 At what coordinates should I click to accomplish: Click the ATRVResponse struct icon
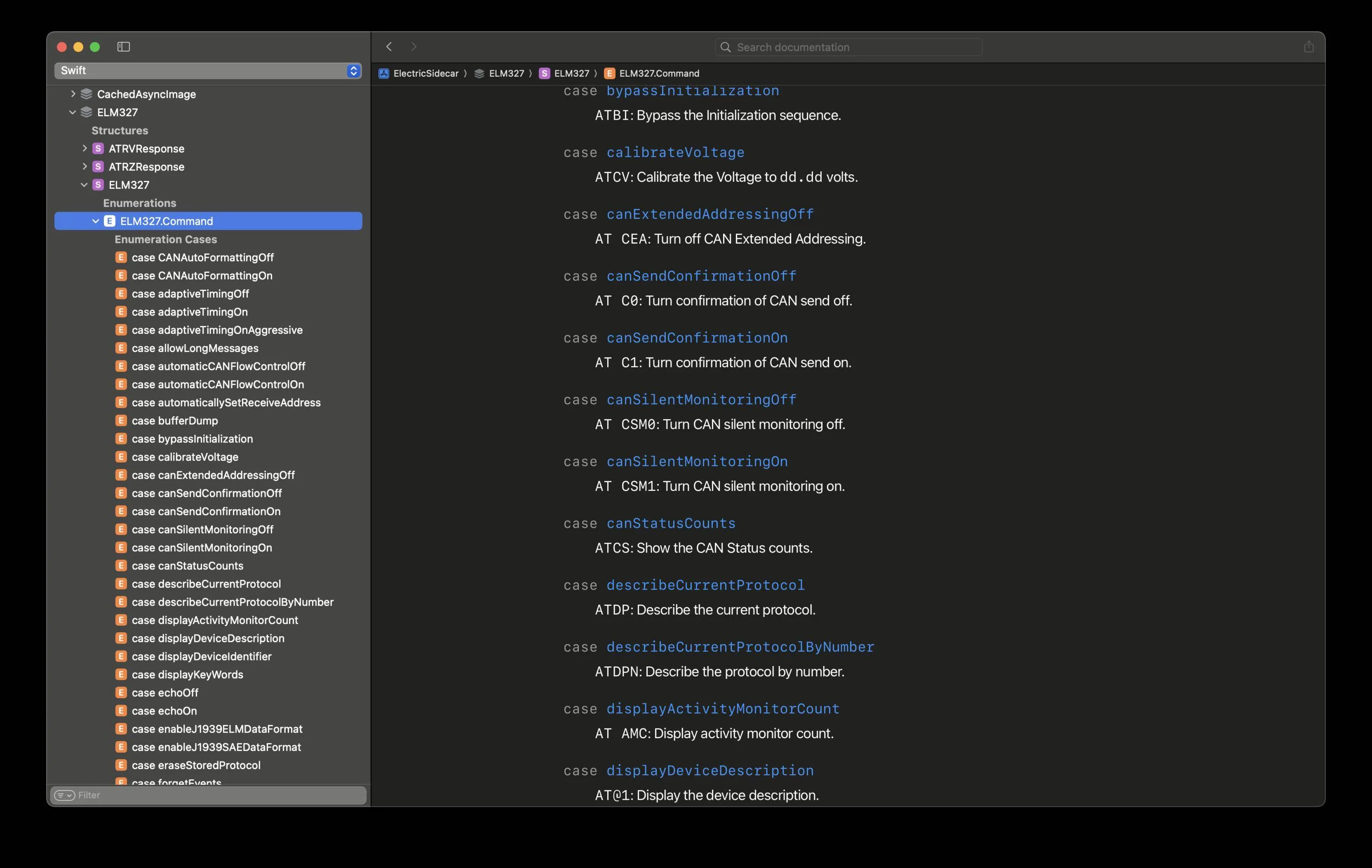click(x=98, y=149)
